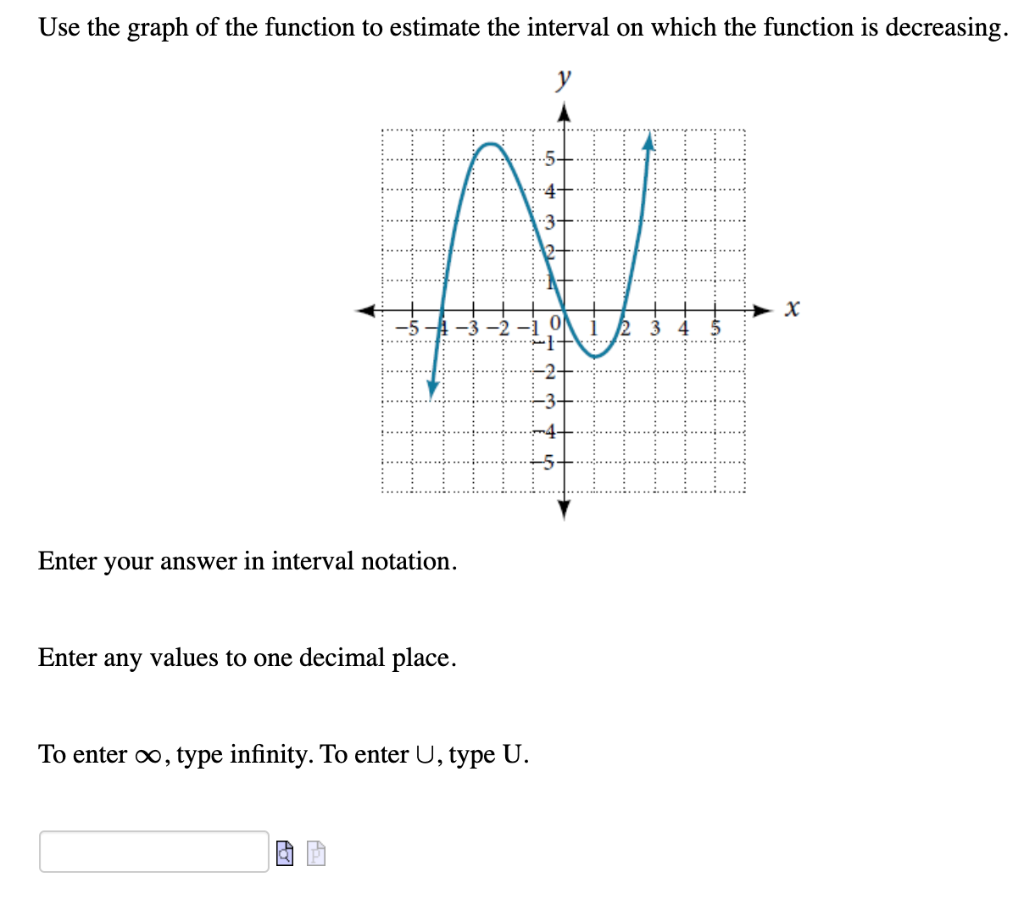Click the tick mark at y equals 5
Screen dimensions: 1024x905
[565, 157]
